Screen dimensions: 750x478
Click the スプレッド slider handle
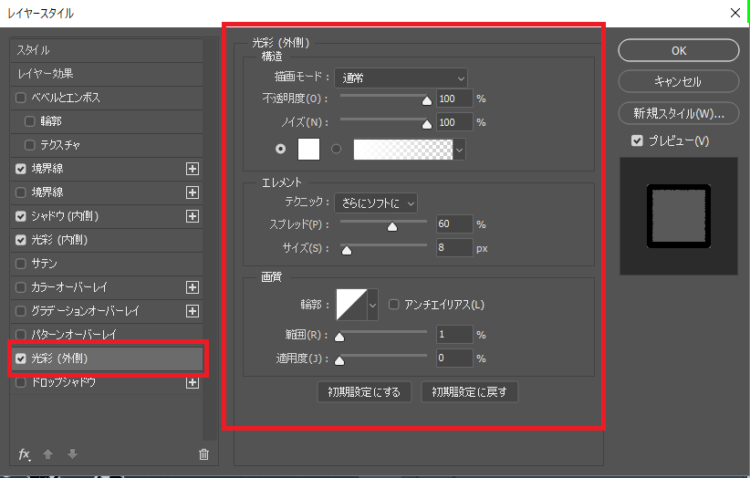[392, 226]
